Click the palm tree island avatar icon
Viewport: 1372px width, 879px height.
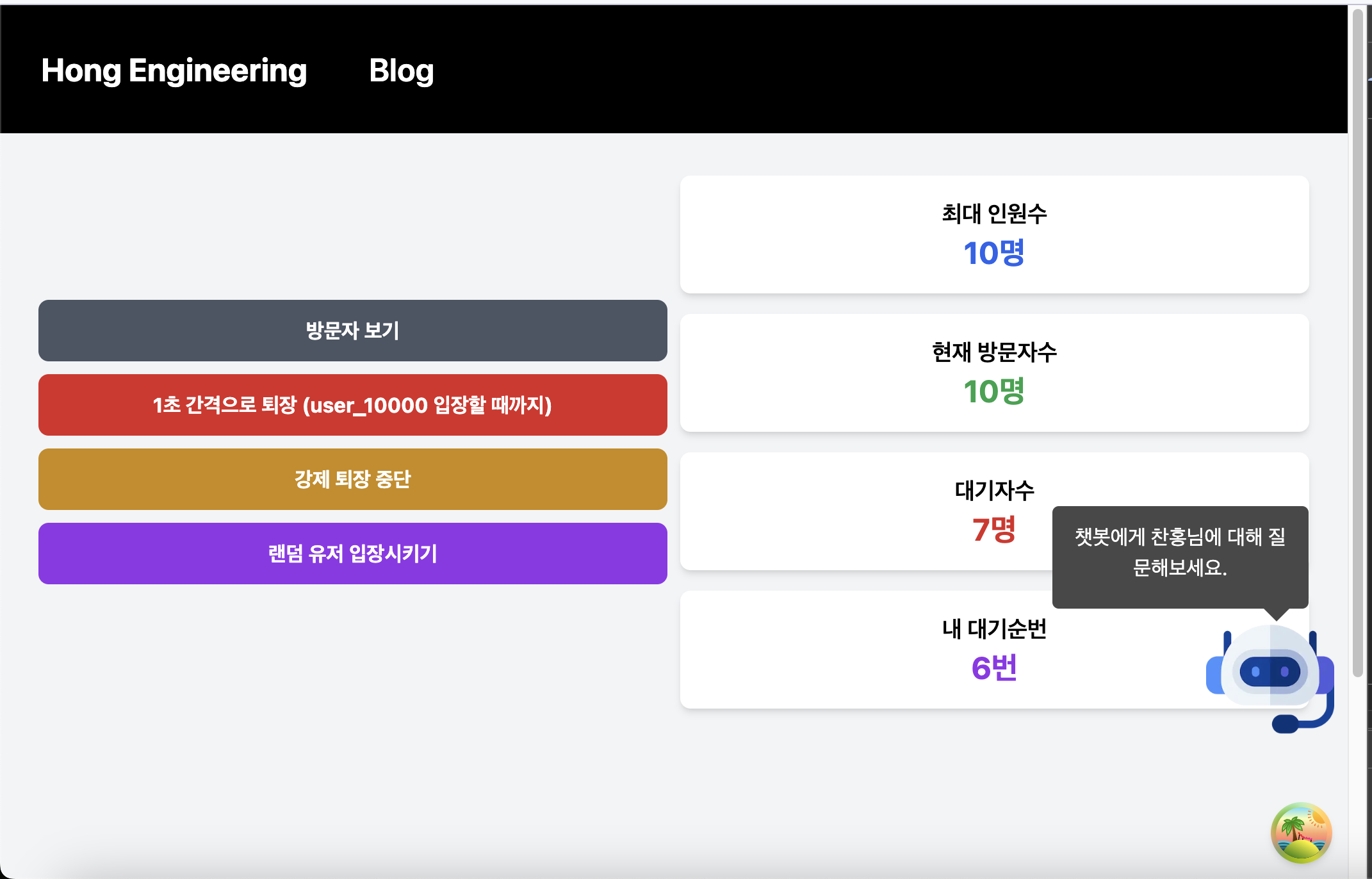click(1301, 832)
